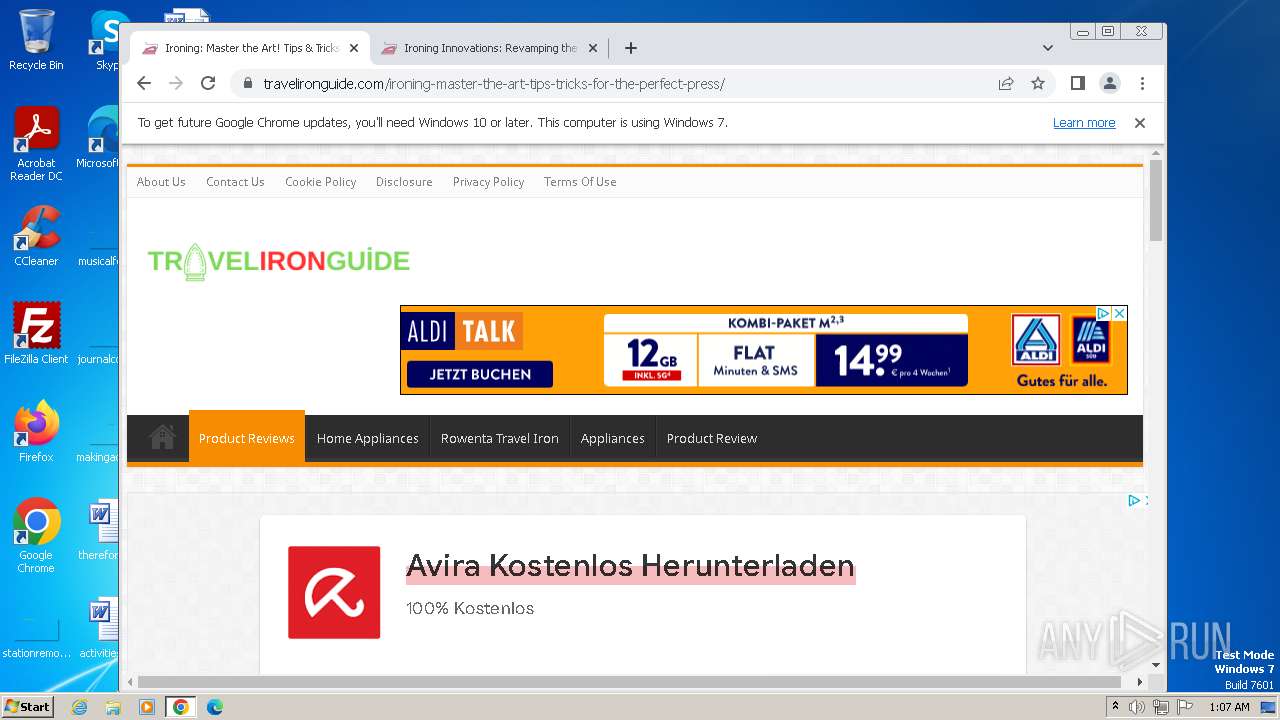This screenshot has width=1280, height=720.
Task: Open the volume speaker tray icon
Action: (x=1137, y=707)
